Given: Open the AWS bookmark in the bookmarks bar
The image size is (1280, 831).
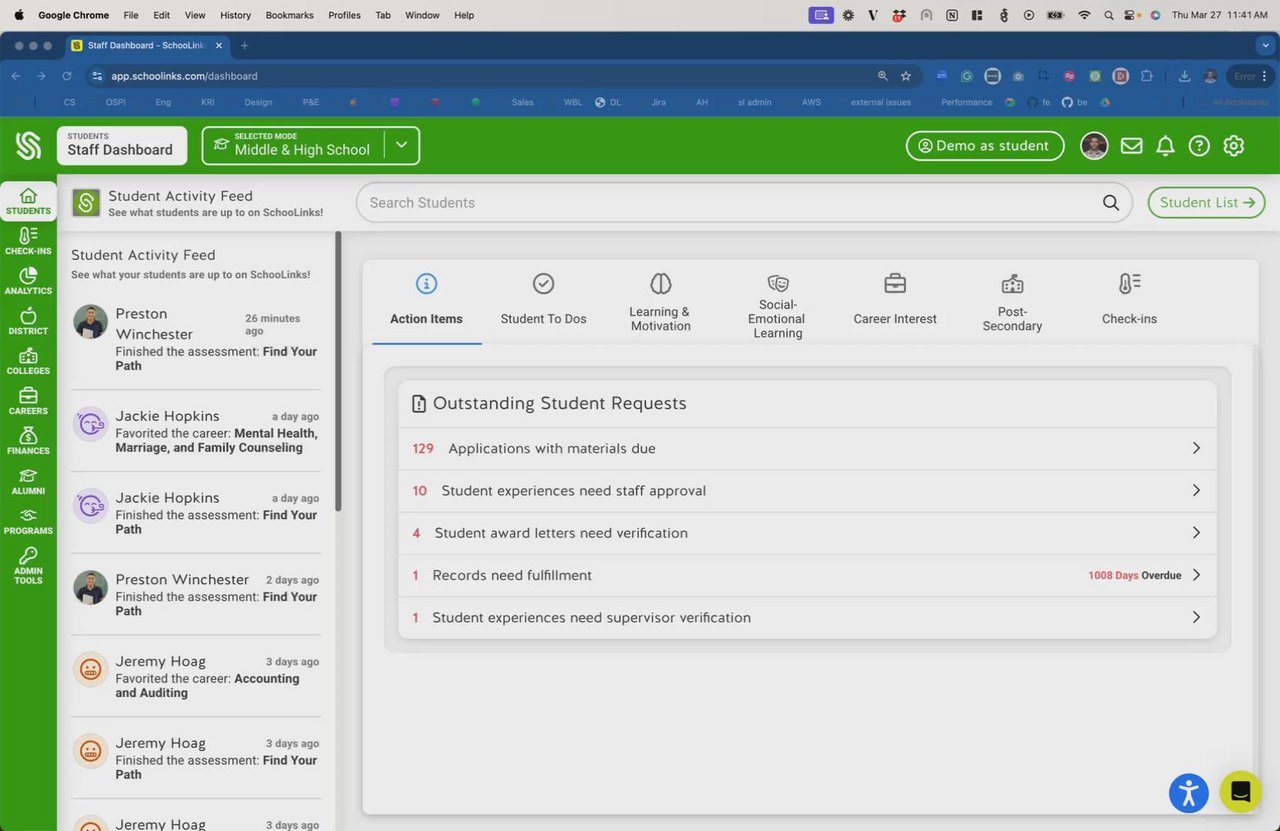Looking at the screenshot, I should point(811,102).
